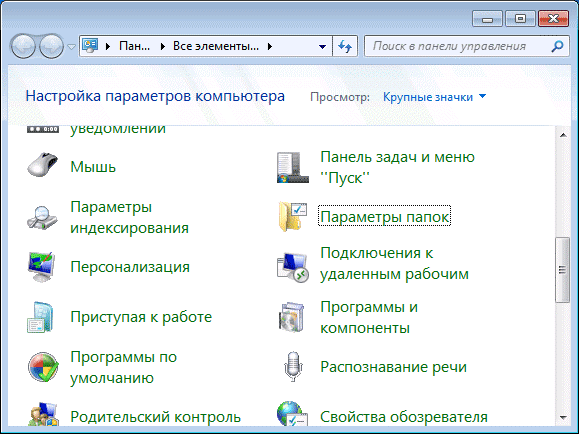The height and width of the screenshot is (434, 579).
Task: Expand the arrow after Все элементы breadcrumb
Action: (270, 47)
